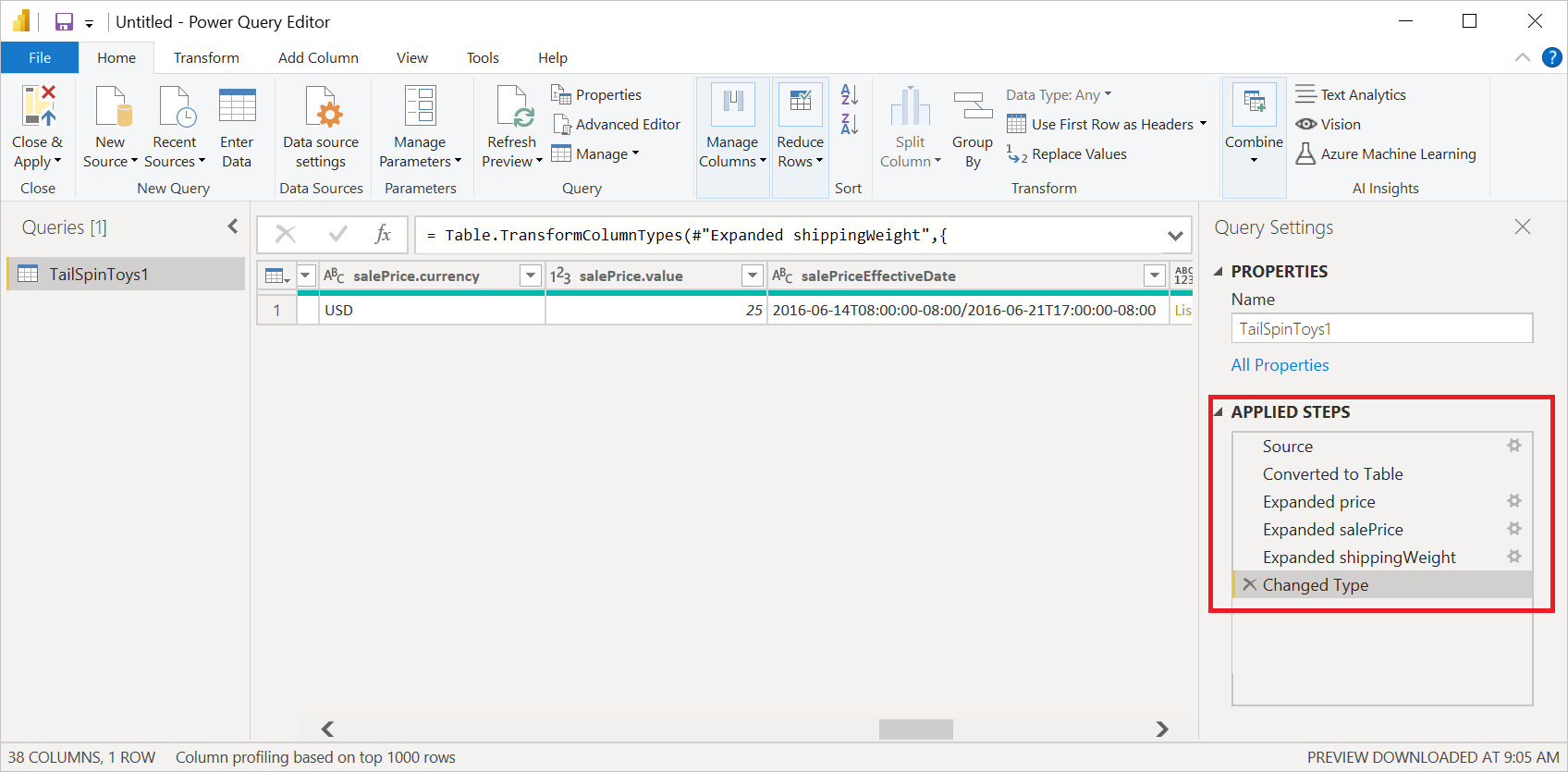This screenshot has width=1568, height=772.
Task: Open Expanded price step settings gear
Action: click(1514, 501)
